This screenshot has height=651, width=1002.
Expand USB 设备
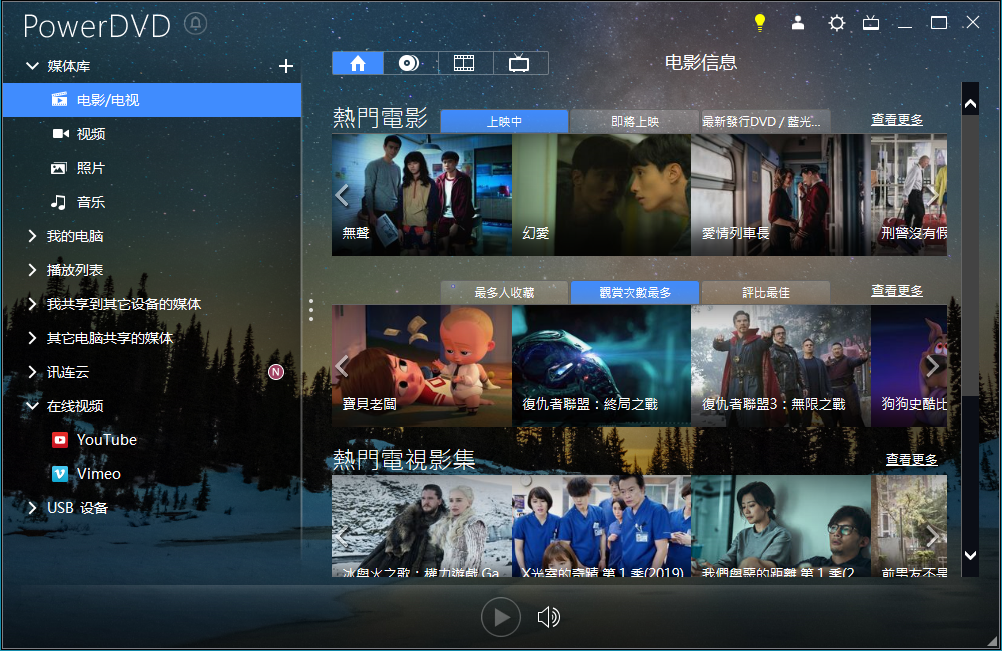click(32, 507)
